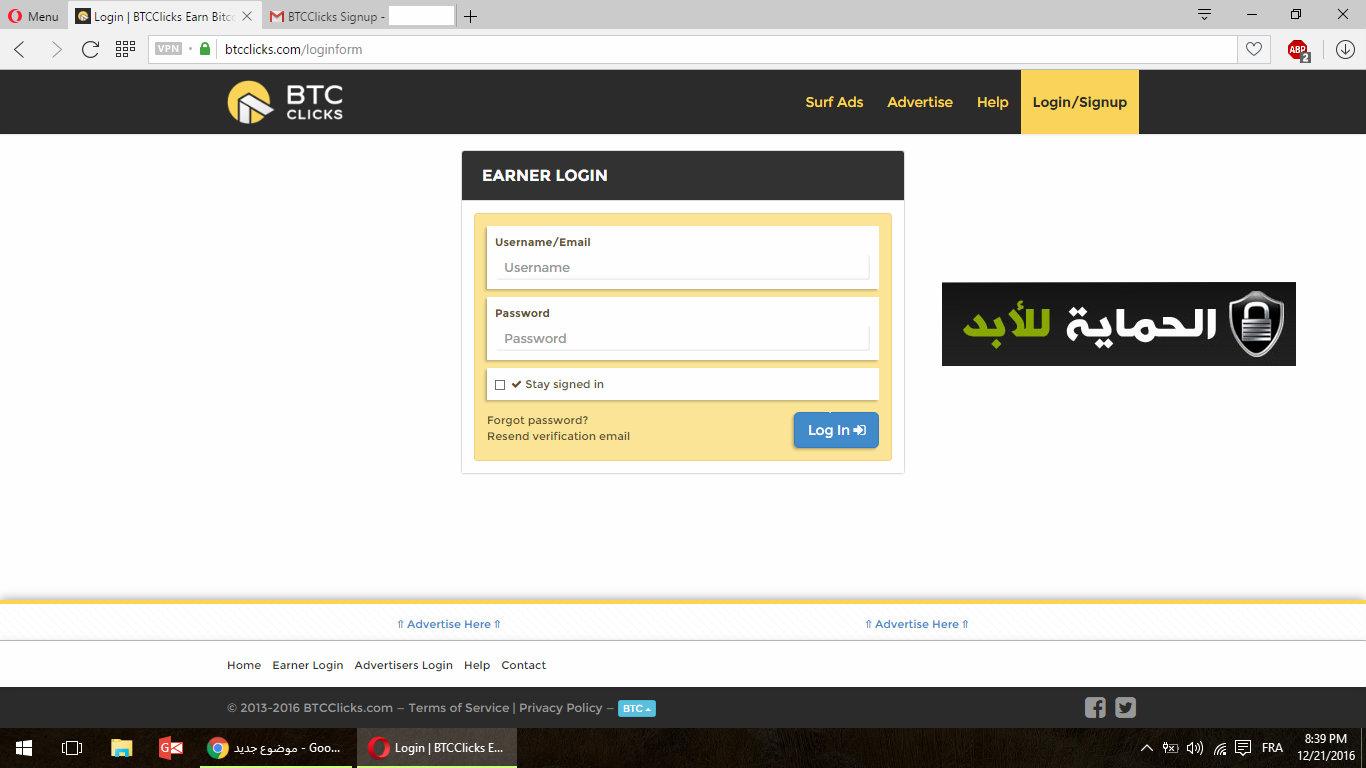Viewport: 1366px width, 768px height.
Task: Open the Privacy Policy link
Action: click(x=560, y=708)
